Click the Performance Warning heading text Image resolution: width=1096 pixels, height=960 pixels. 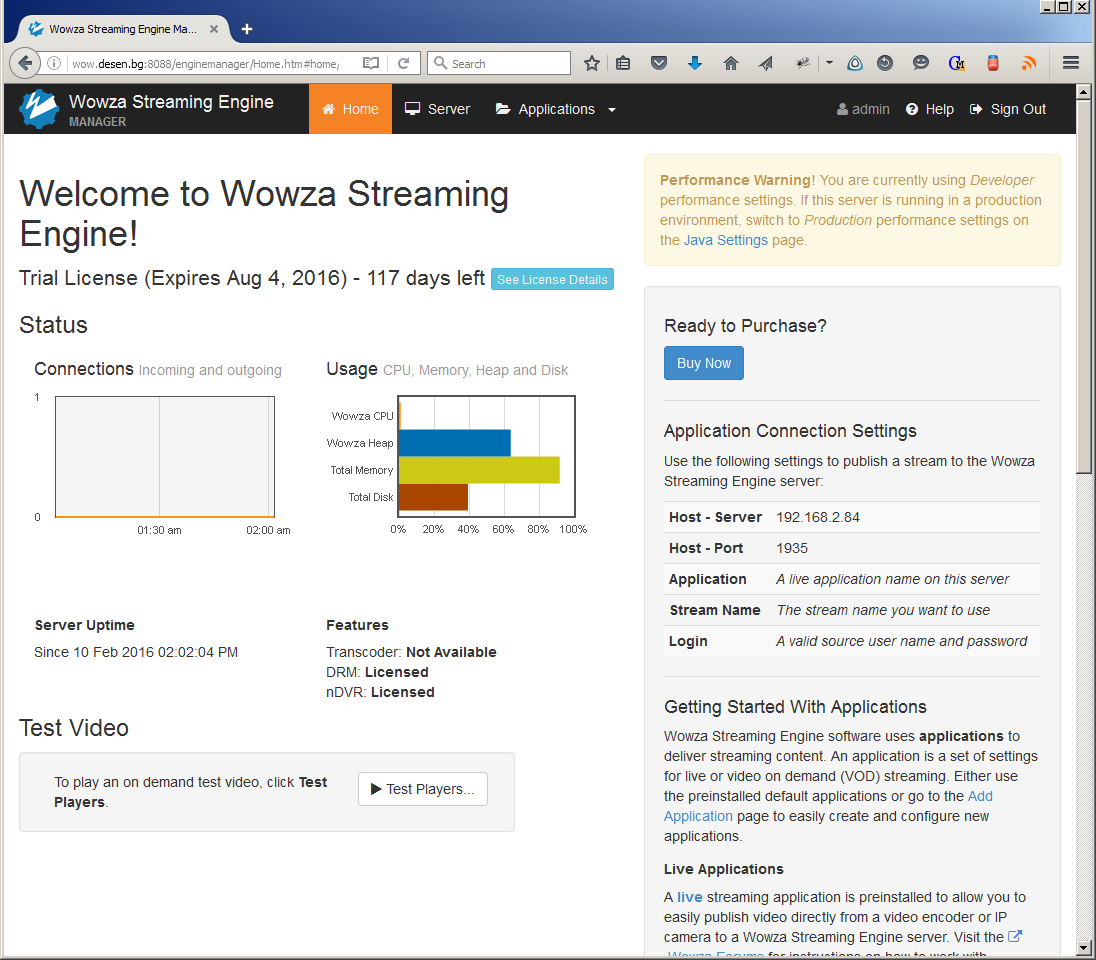(737, 180)
